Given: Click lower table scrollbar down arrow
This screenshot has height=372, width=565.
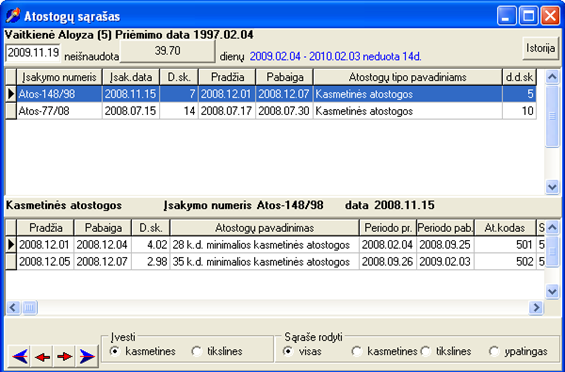Looking at the screenshot, I should click(552, 291).
